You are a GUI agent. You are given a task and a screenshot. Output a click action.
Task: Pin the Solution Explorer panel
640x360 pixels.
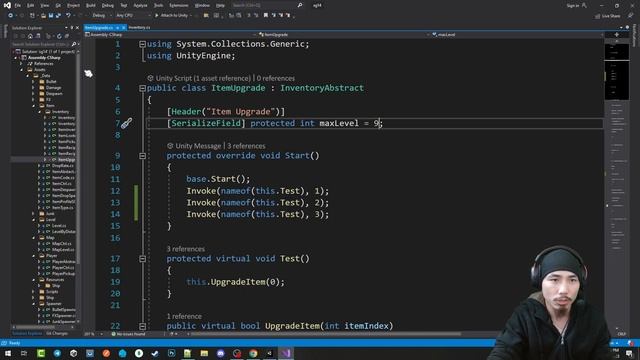[71, 27]
